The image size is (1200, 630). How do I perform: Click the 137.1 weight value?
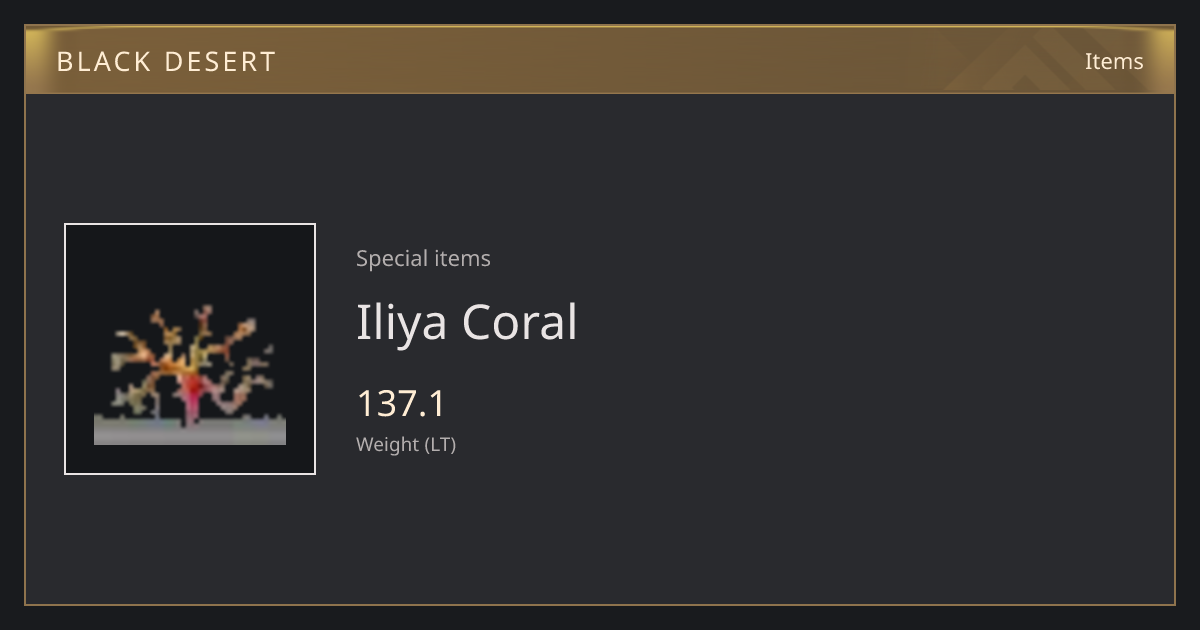[x=401, y=404]
